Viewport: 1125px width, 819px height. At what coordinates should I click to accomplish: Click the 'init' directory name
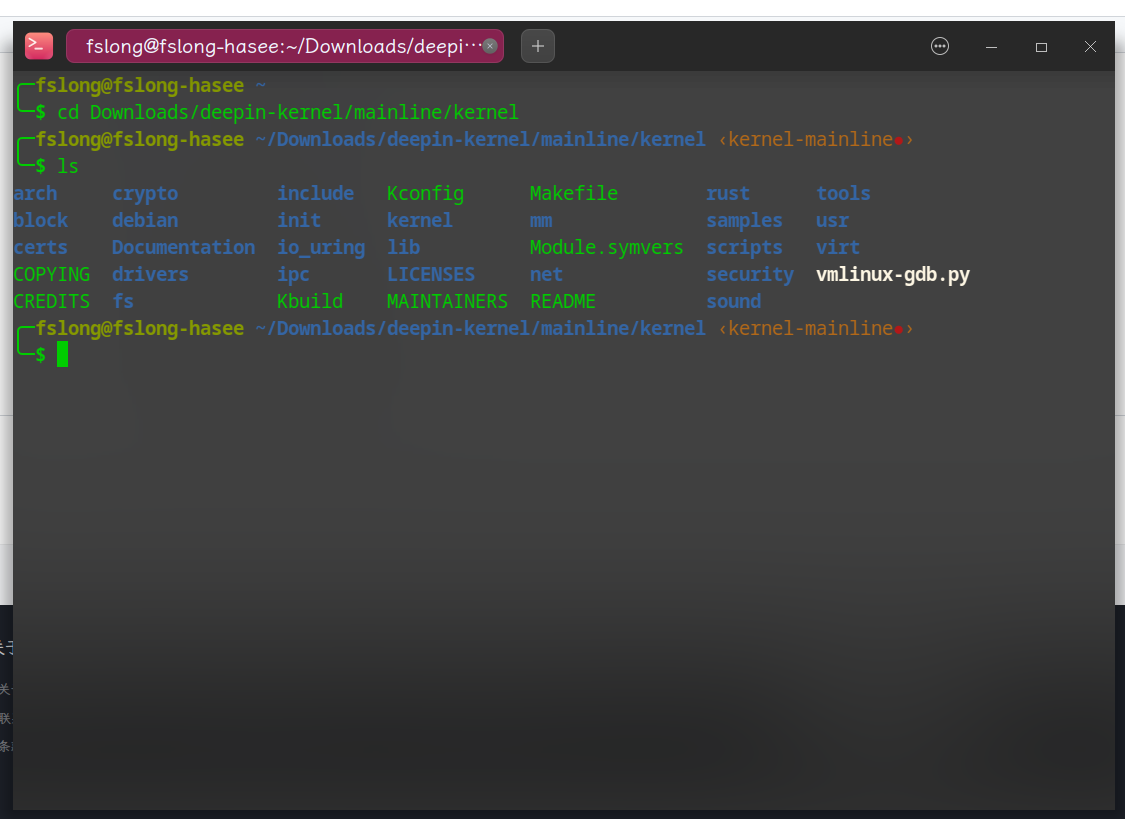pos(299,220)
